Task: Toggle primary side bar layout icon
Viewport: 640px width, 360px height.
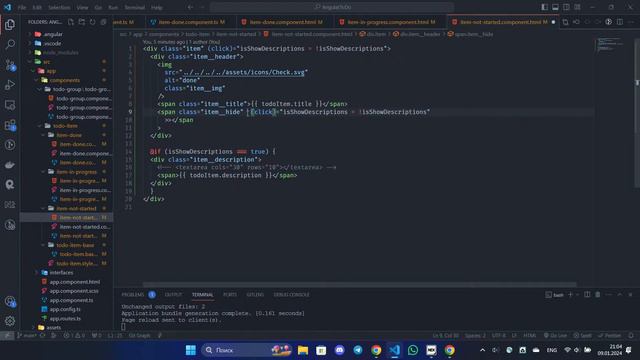Action: point(544,7)
